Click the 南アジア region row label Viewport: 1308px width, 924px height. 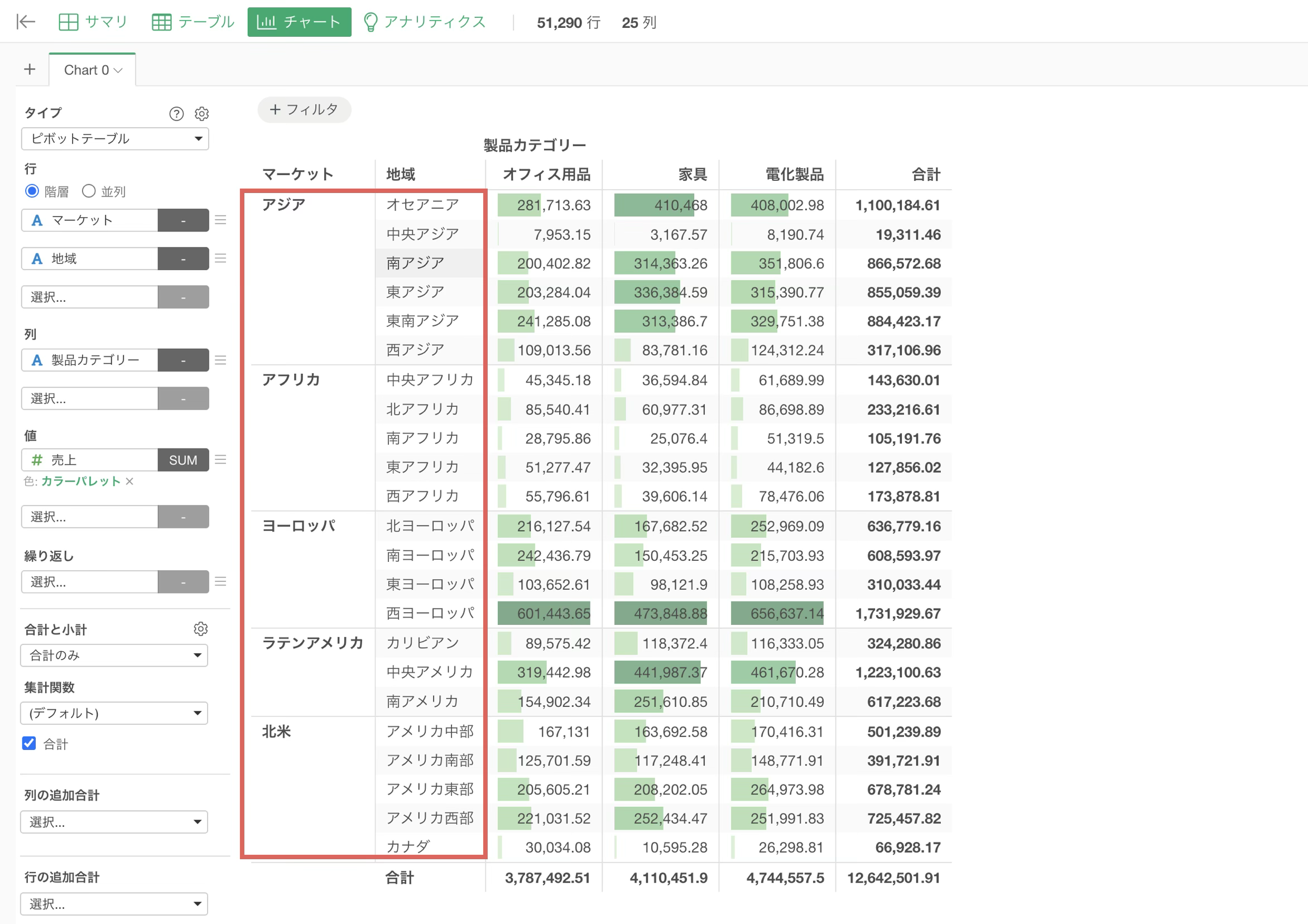(415, 263)
